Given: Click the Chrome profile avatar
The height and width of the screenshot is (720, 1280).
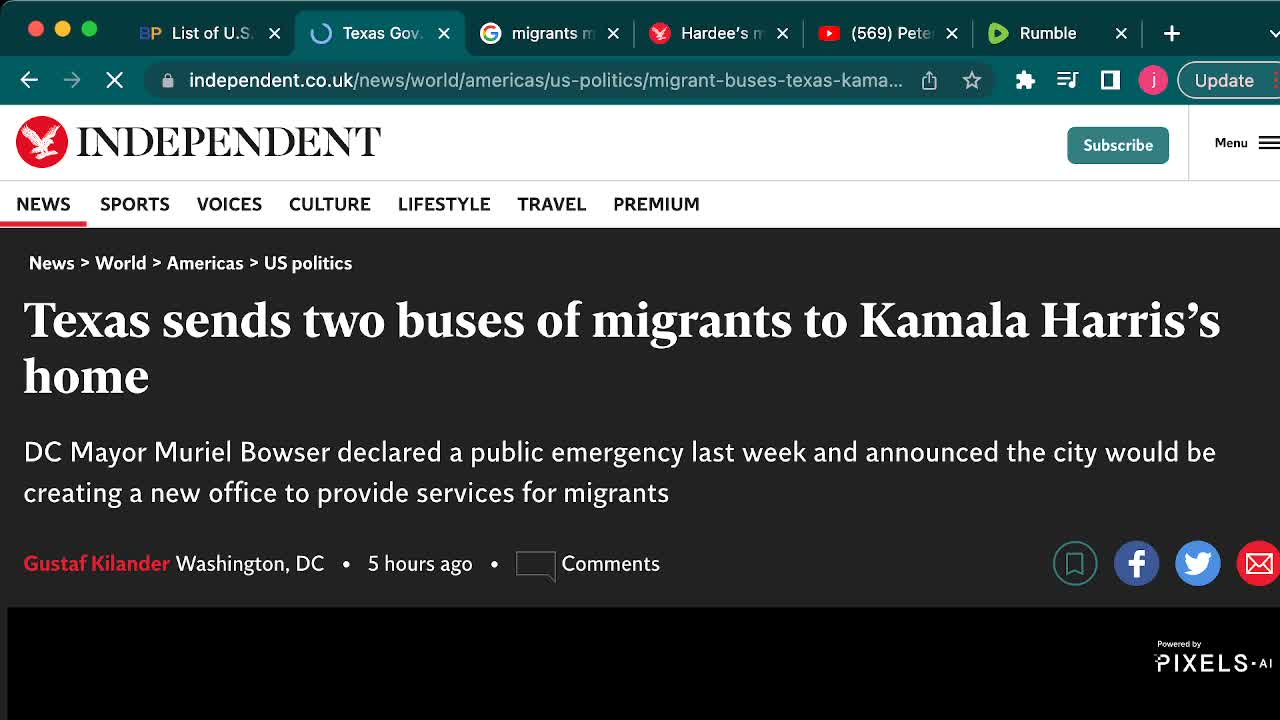Looking at the screenshot, I should point(1153,81).
